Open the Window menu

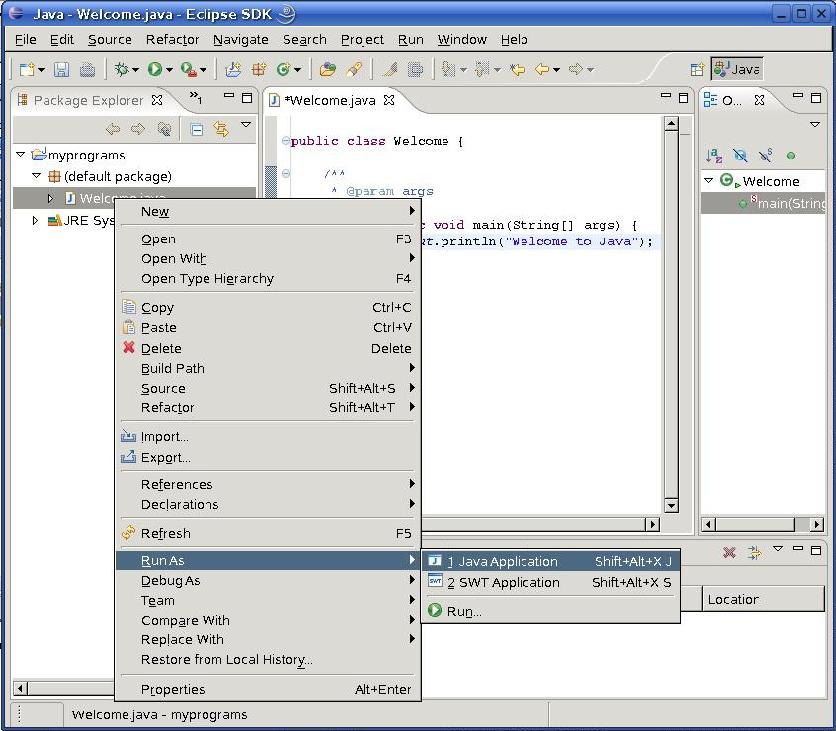(x=462, y=40)
